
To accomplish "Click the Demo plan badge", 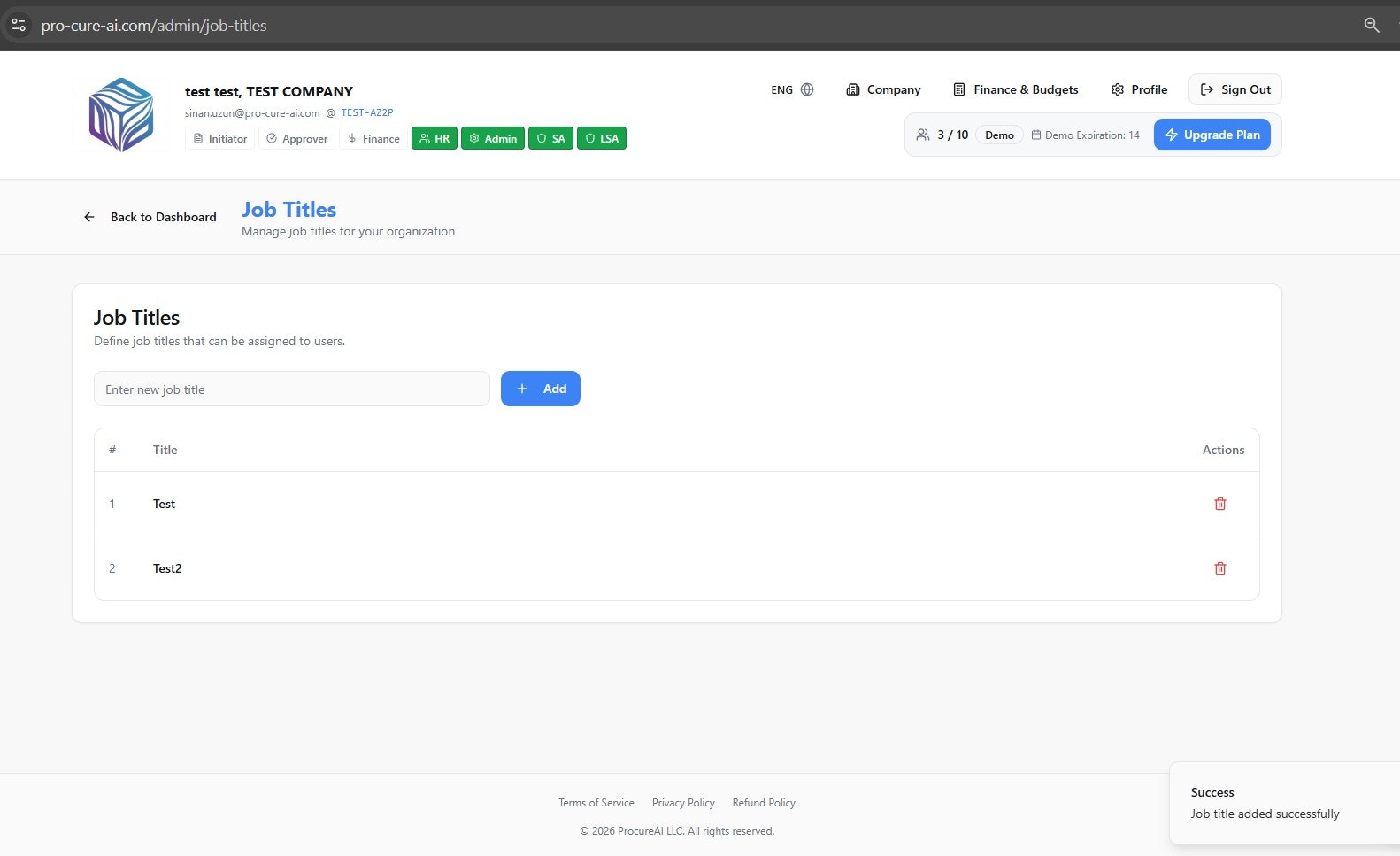I will coord(999,135).
